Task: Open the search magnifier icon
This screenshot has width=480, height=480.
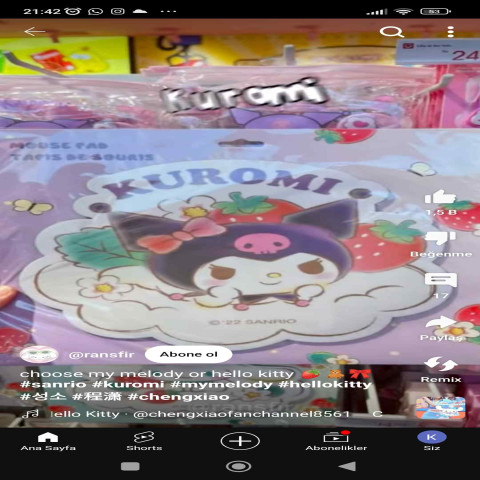Action: click(x=392, y=32)
